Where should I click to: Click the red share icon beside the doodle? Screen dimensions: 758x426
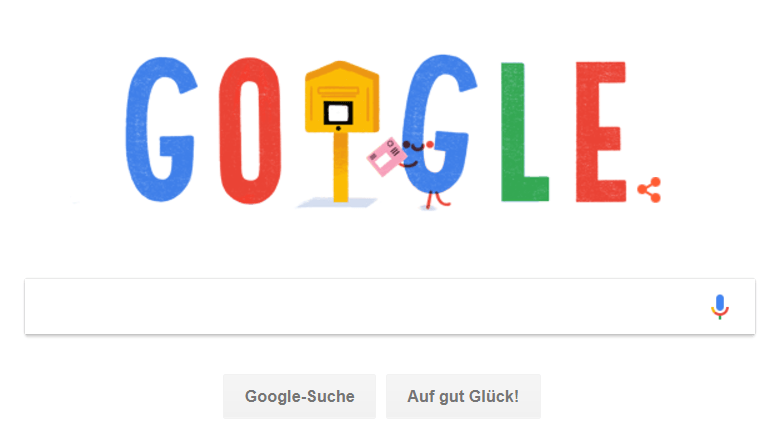649,190
